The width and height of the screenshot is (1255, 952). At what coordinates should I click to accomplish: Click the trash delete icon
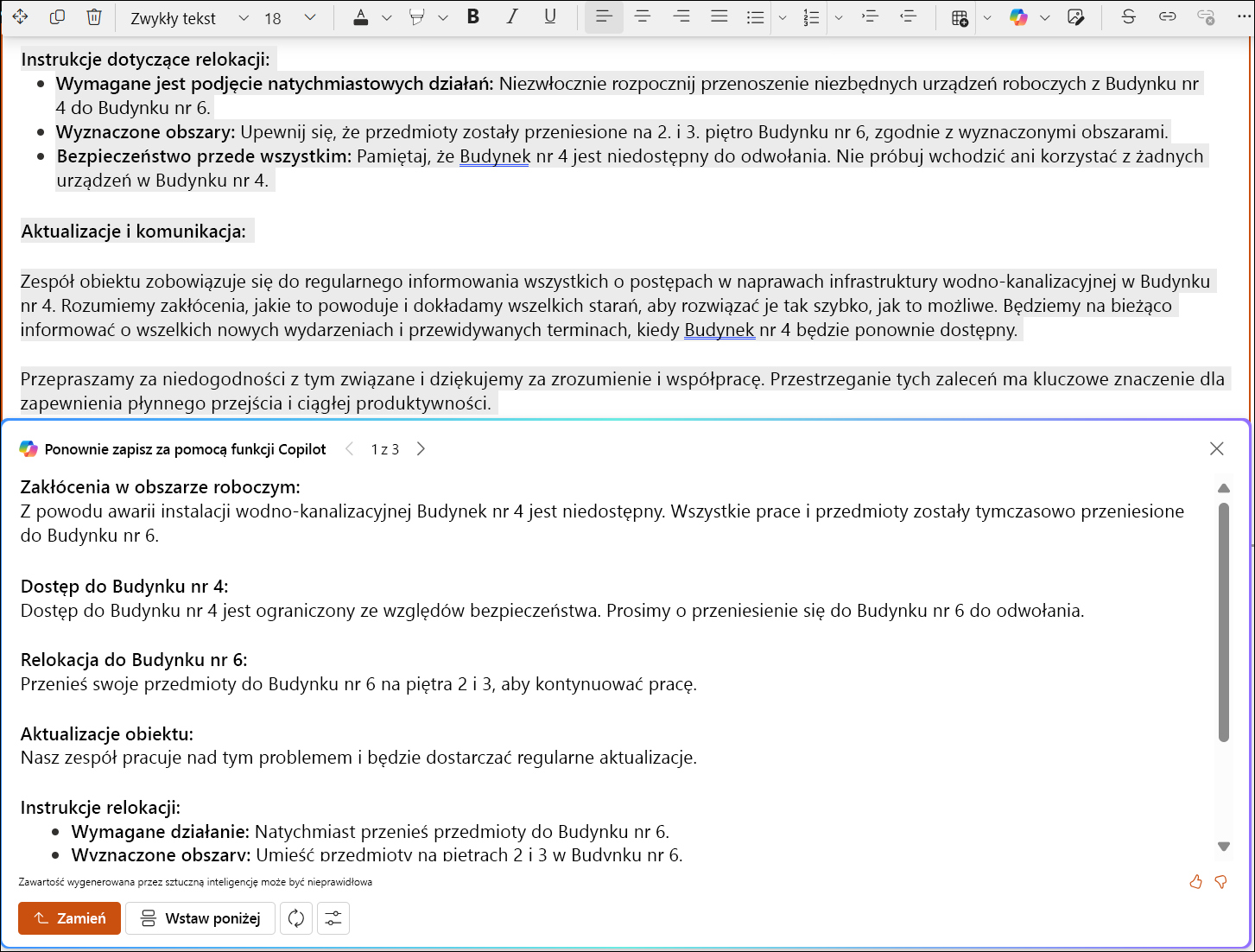click(x=94, y=17)
